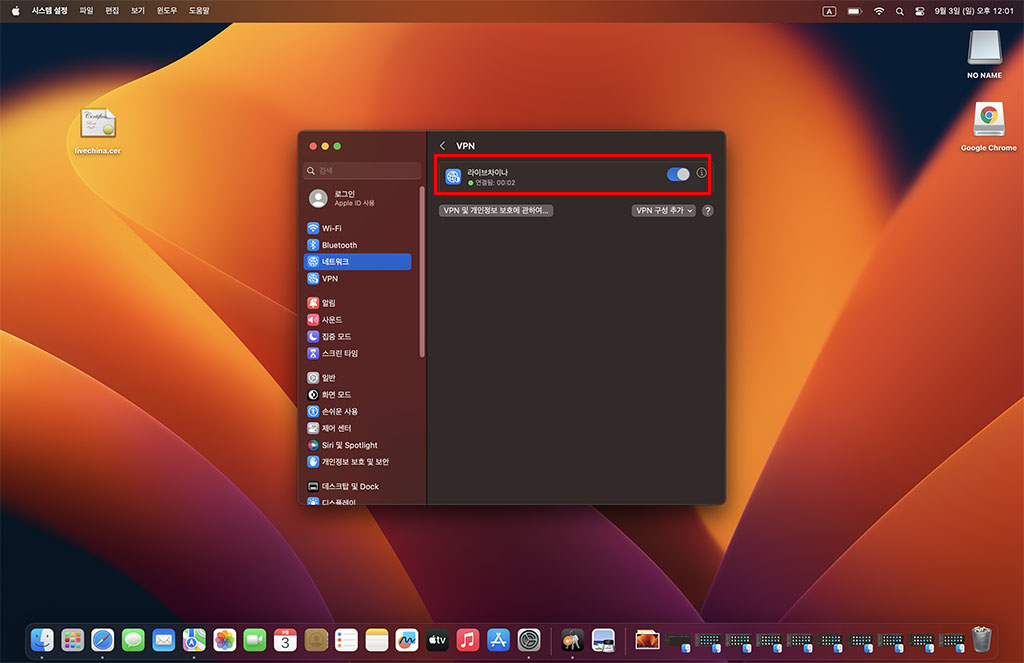Select 네트워크 in the settings sidebar
Viewport: 1024px width, 663px height.
pyautogui.click(x=358, y=261)
